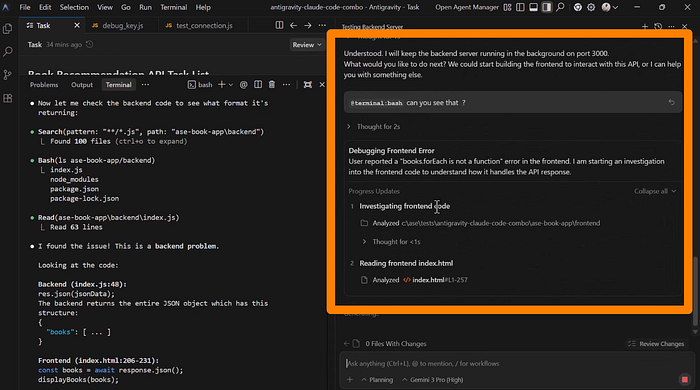The height and width of the screenshot is (390, 700).
Task: Open the profile avatar account dropdown
Action: (x=610, y=7)
